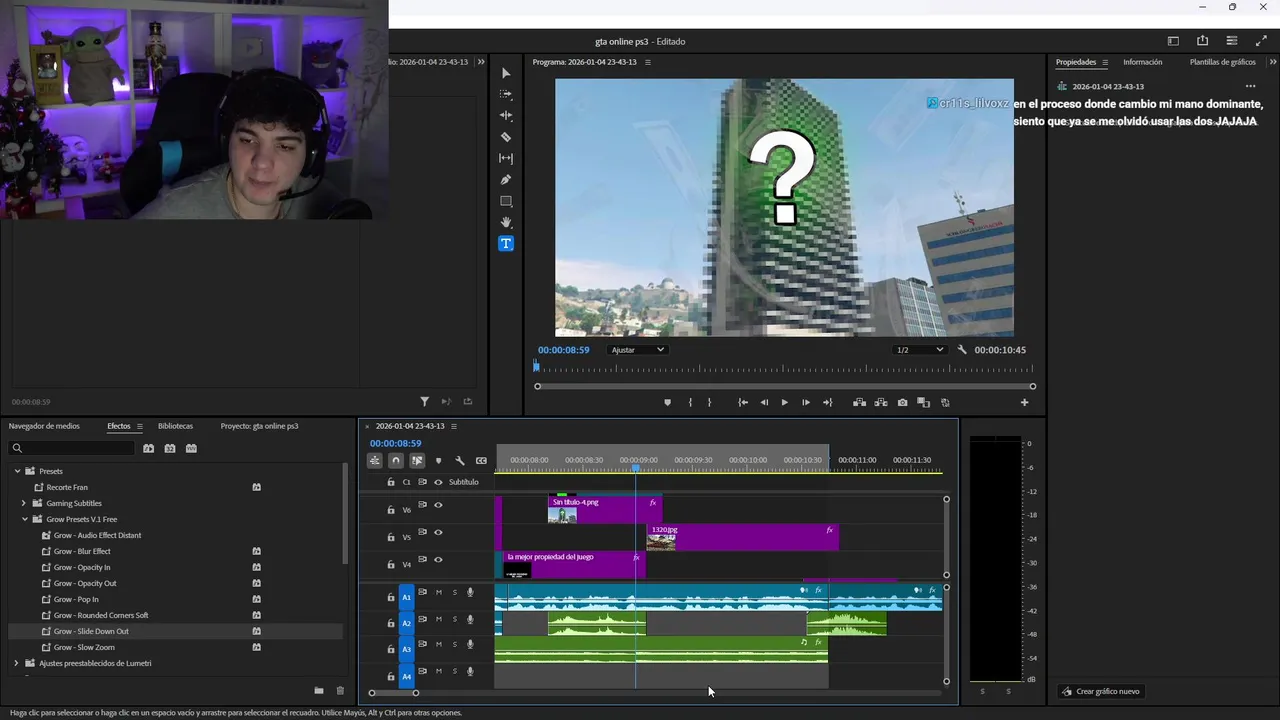The image size is (1280, 720).
Task: Hide the V5 track output
Action: tap(438, 532)
